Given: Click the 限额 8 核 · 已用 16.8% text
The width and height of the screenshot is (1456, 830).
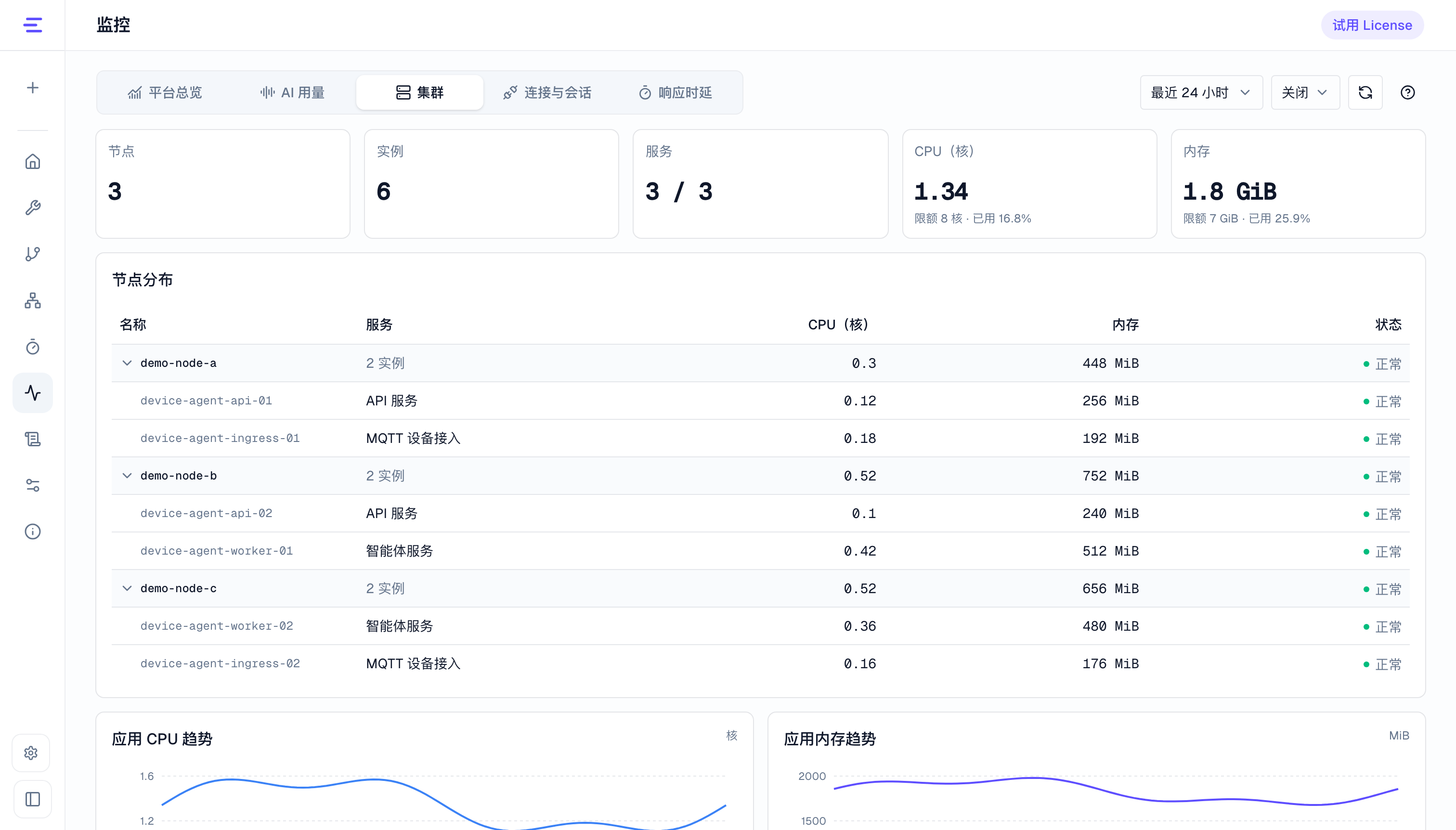Looking at the screenshot, I should pyautogui.click(x=973, y=218).
